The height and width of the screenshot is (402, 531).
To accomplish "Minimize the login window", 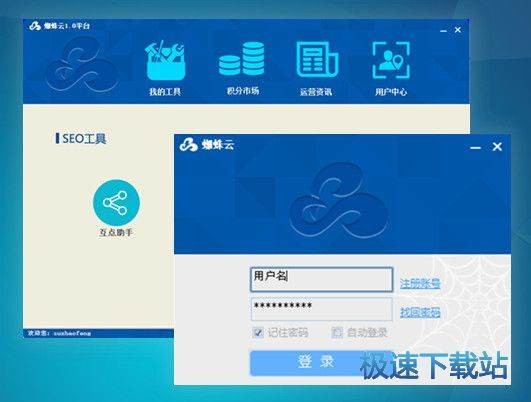I will click(x=475, y=147).
